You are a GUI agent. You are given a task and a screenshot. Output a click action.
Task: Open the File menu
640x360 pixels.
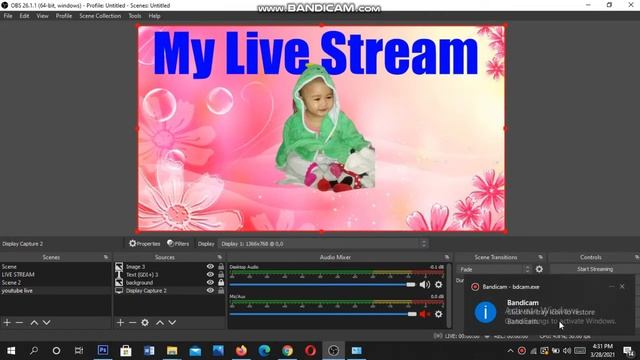(8, 16)
